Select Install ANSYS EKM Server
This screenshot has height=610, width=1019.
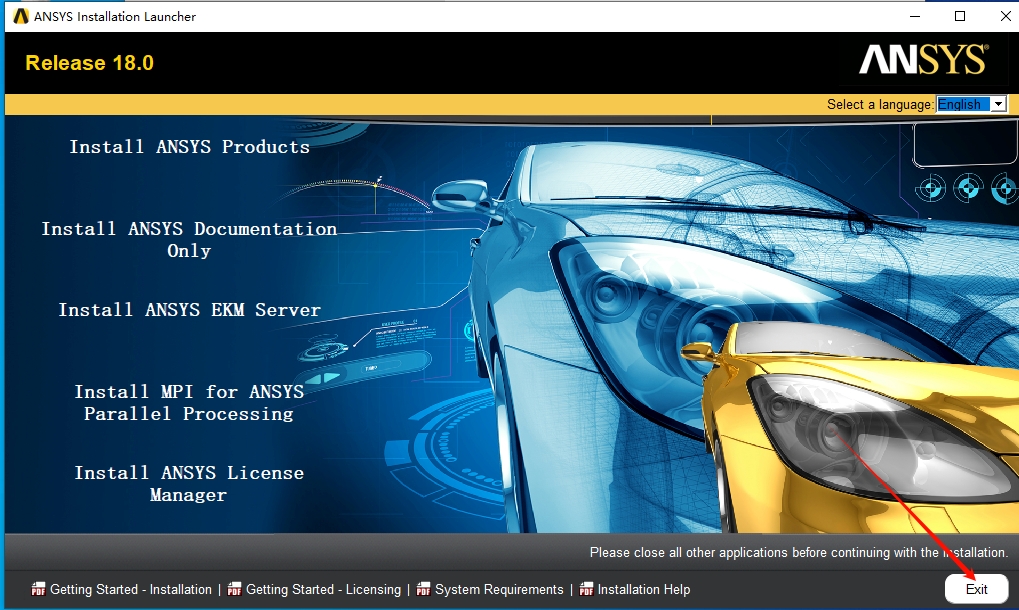(x=188, y=310)
